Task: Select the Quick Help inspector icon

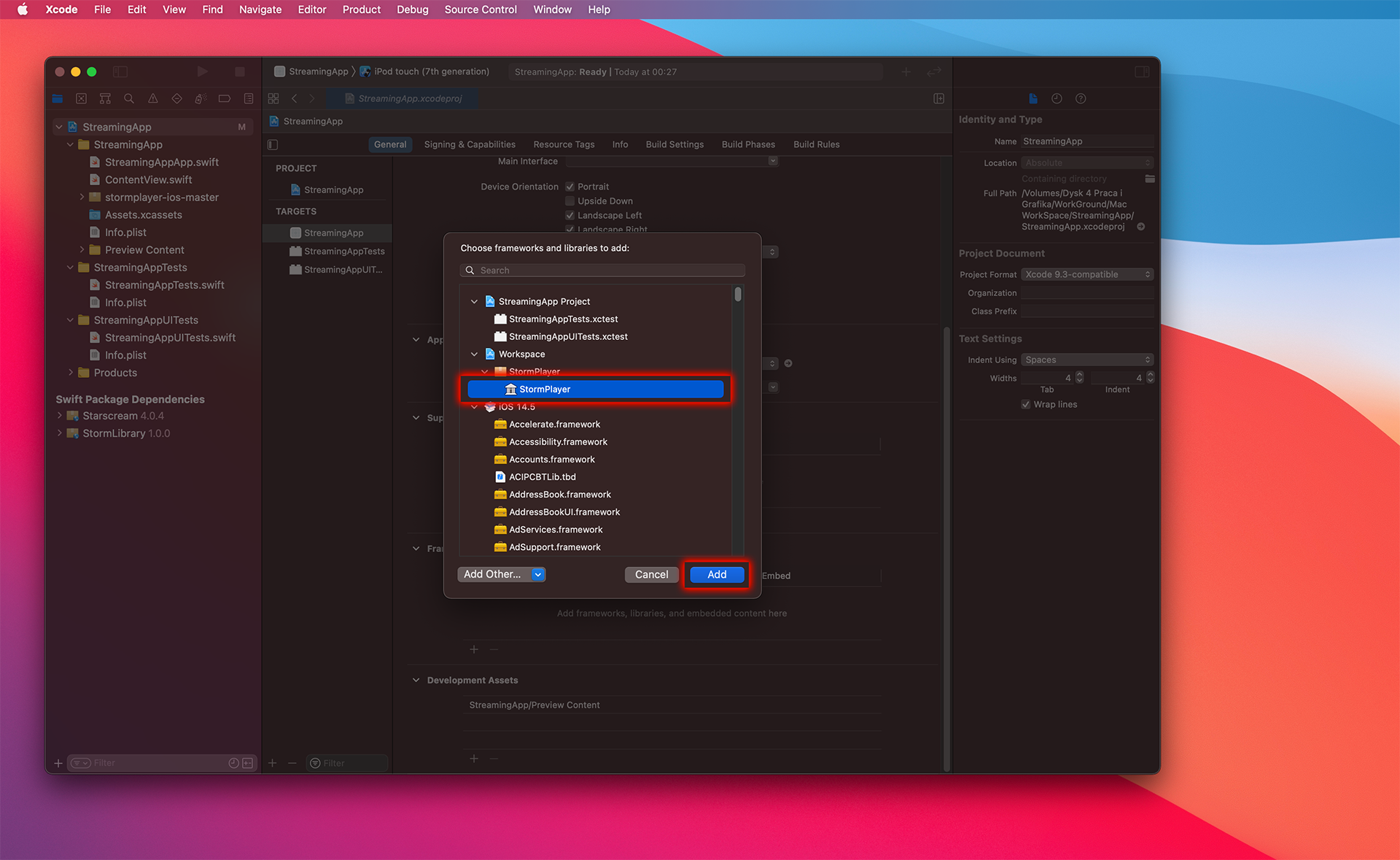Action: [x=1081, y=98]
